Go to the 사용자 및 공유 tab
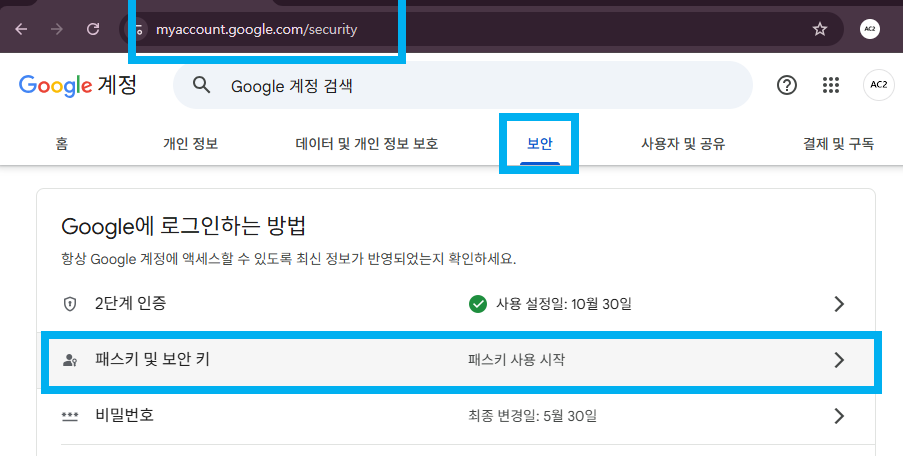 pos(683,143)
